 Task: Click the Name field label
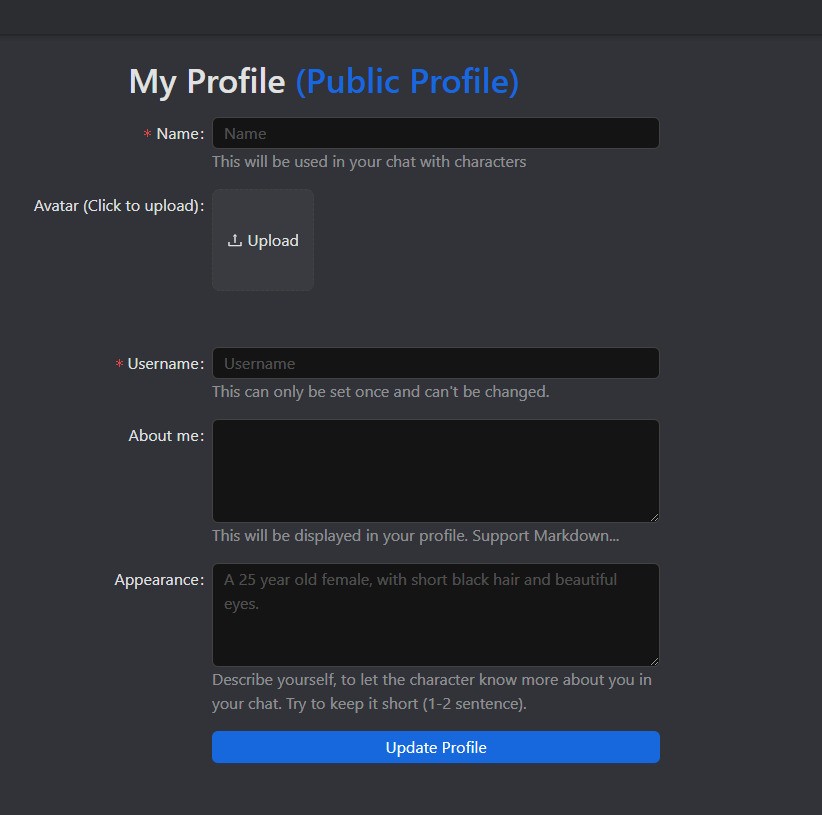[x=179, y=134]
